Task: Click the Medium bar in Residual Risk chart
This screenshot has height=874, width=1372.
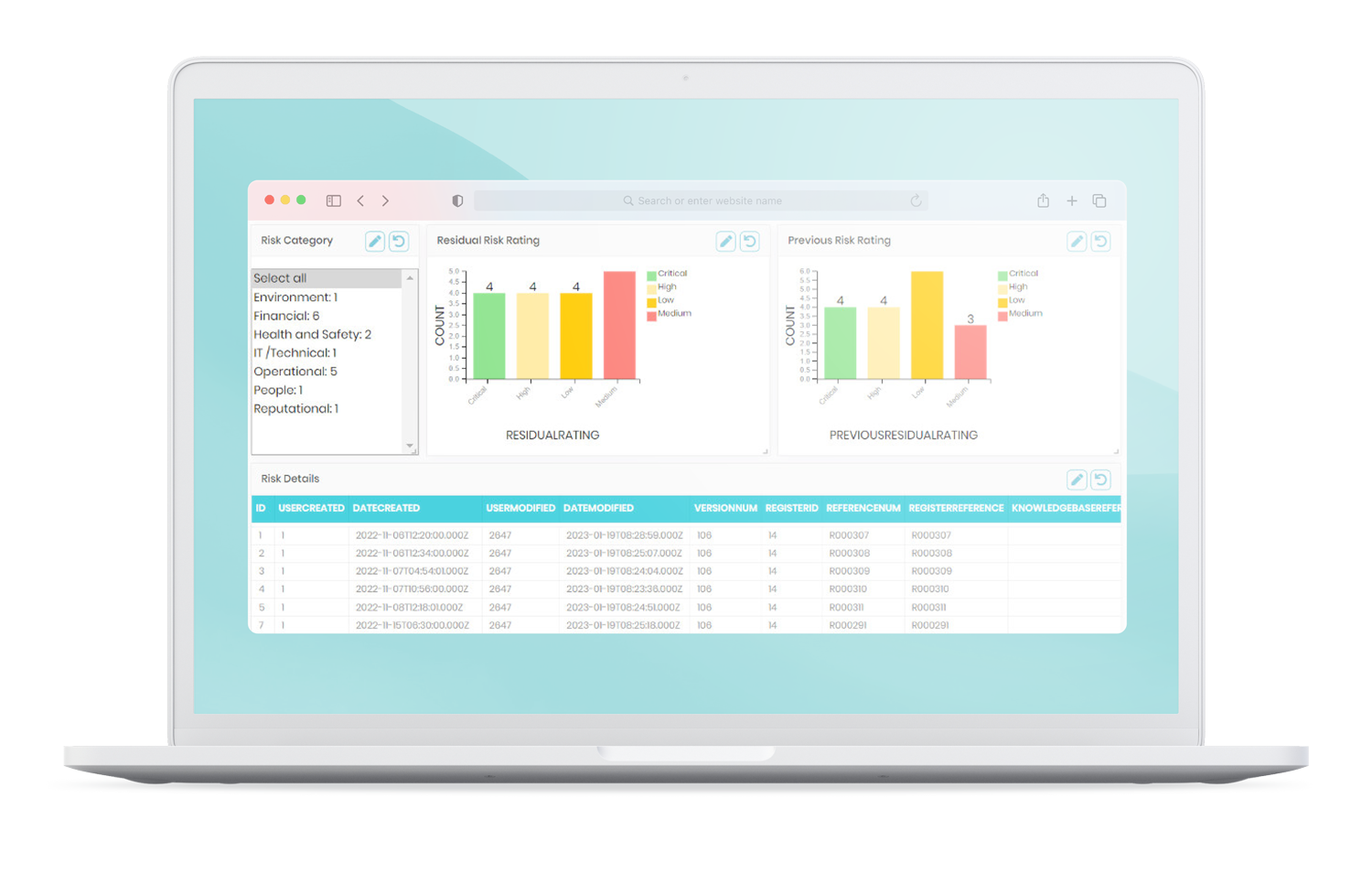Action: (619, 325)
